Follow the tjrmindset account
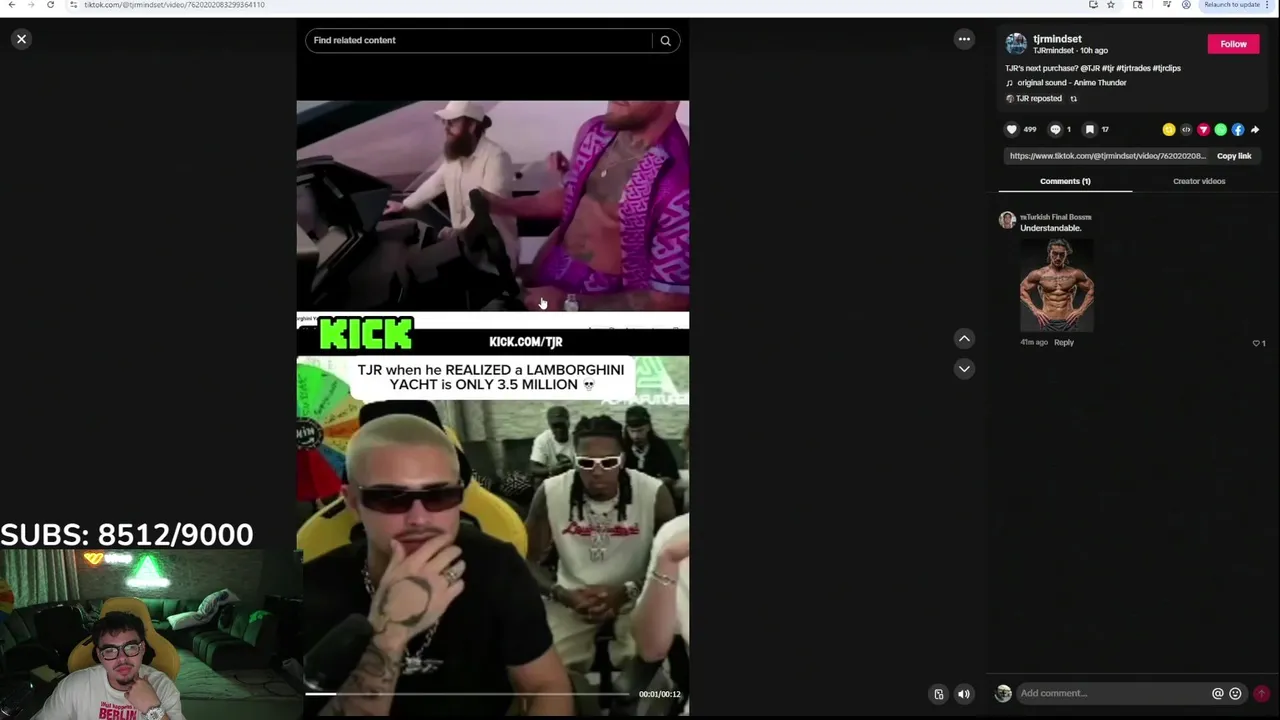1280x720 pixels. [1233, 44]
